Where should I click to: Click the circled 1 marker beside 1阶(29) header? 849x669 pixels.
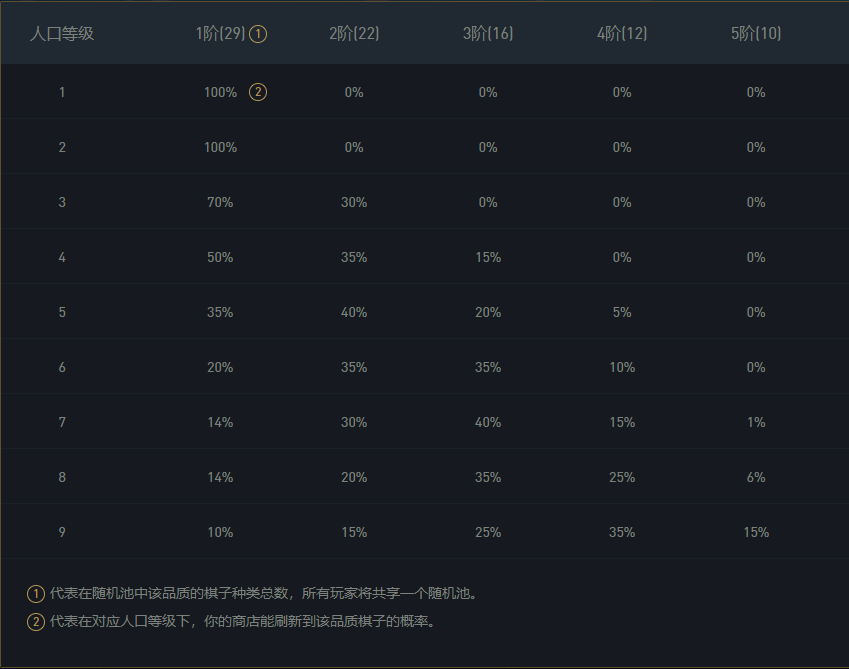[x=258, y=34]
